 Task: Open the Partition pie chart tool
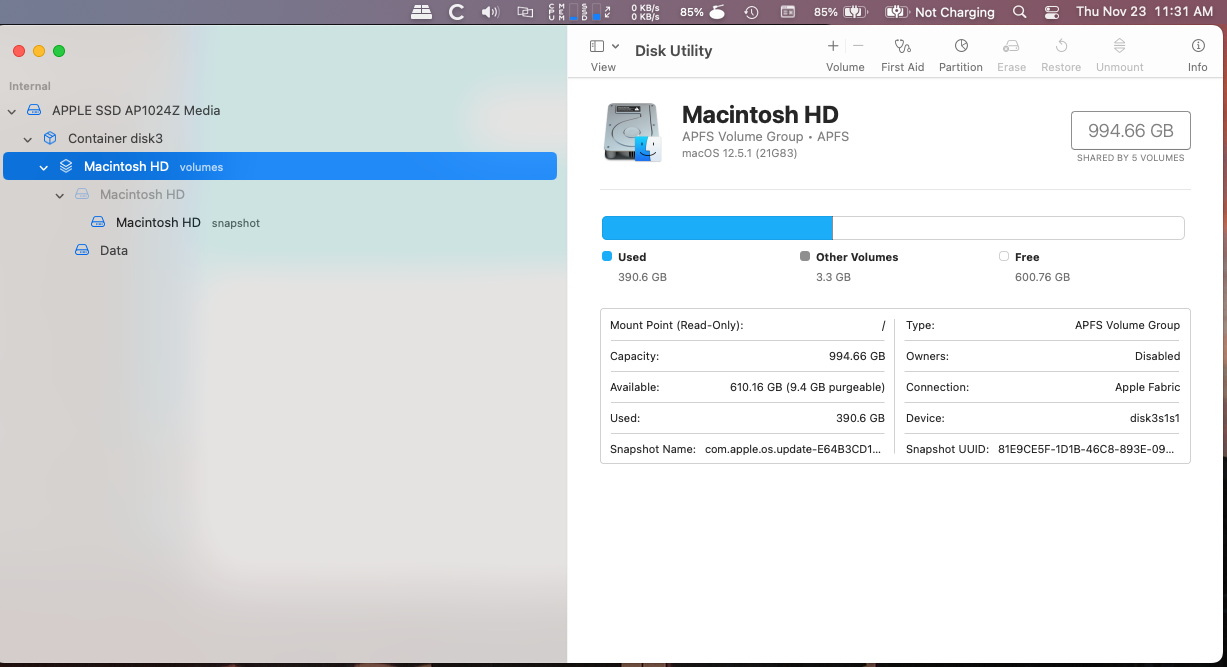coord(961,46)
